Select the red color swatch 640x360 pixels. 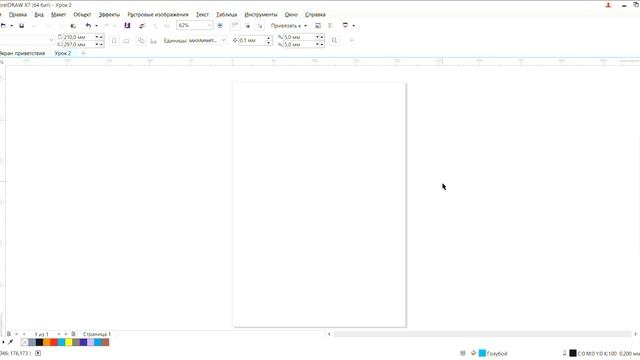click(54, 342)
